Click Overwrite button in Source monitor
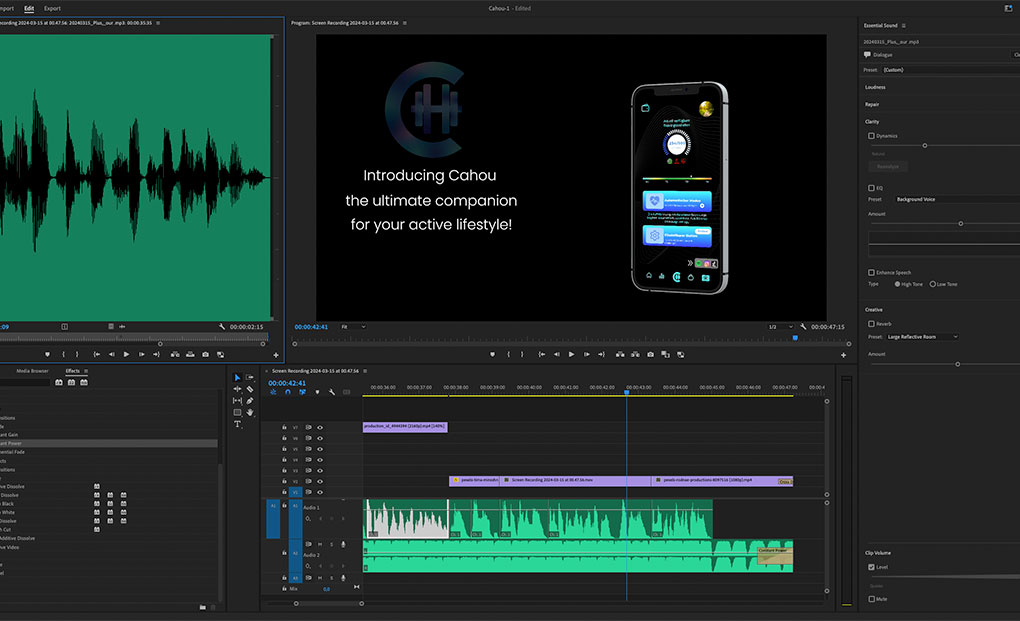The image size is (1020, 621). (x=190, y=354)
